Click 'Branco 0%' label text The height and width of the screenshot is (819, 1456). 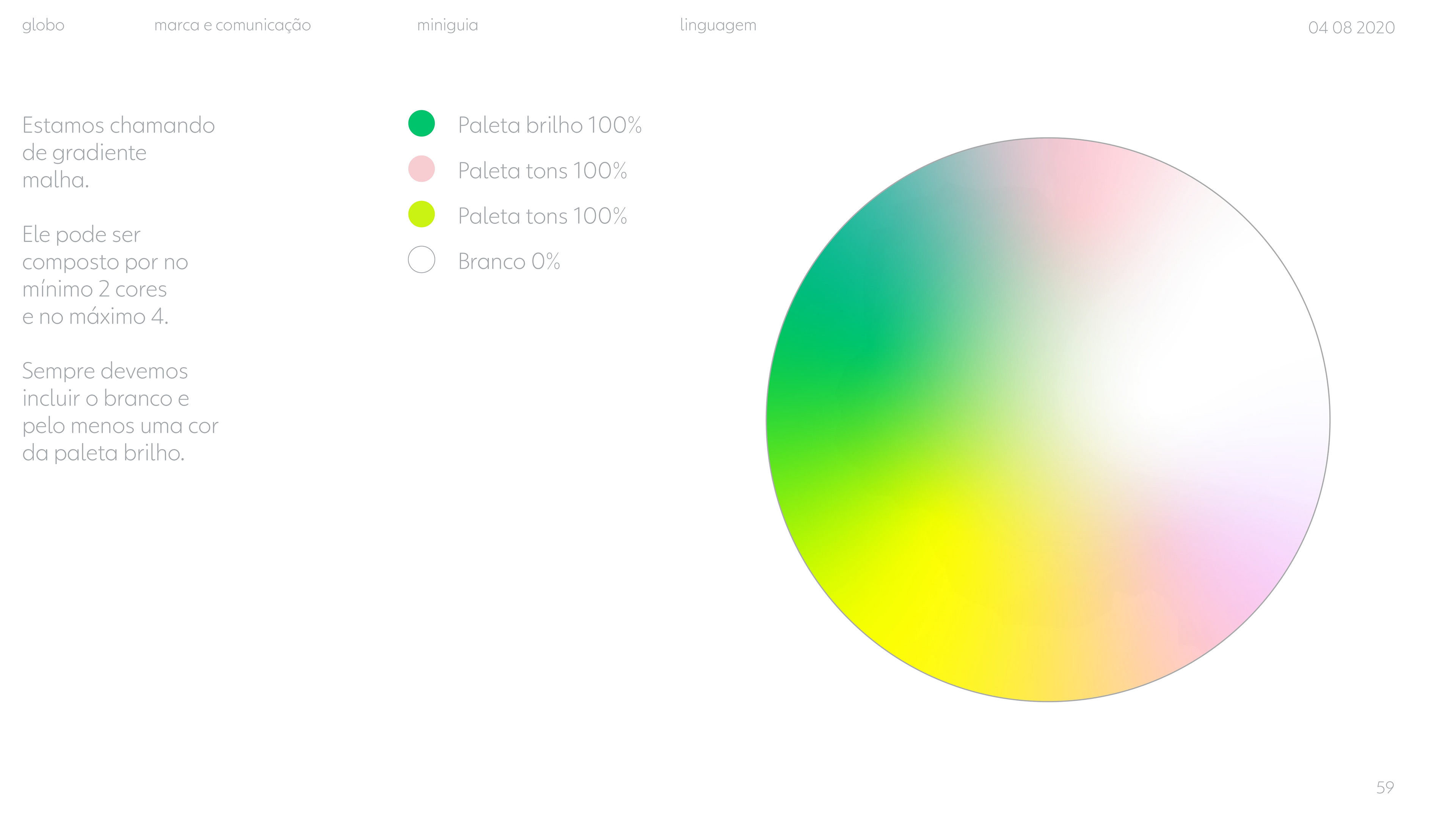tap(509, 262)
